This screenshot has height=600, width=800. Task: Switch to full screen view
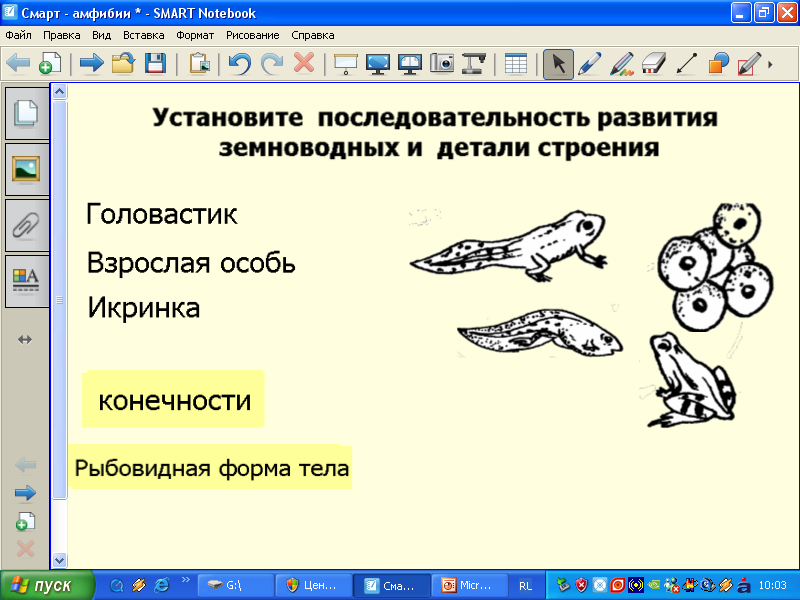tap(378, 64)
